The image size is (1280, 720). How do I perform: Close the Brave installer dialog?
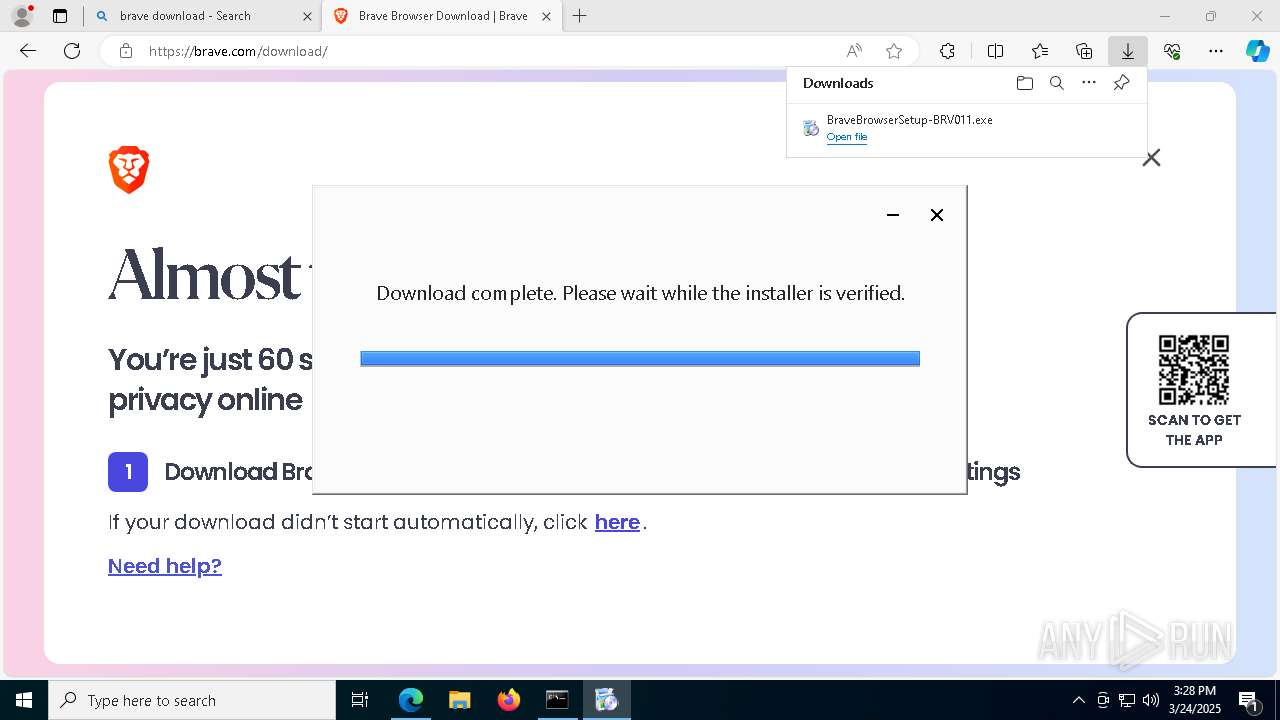tap(937, 215)
